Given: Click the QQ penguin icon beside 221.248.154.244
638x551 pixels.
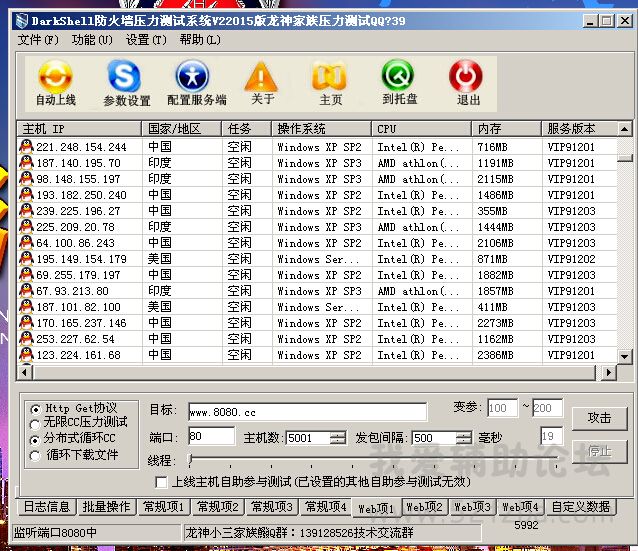Looking at the screenshot, I should click(26, 147).
